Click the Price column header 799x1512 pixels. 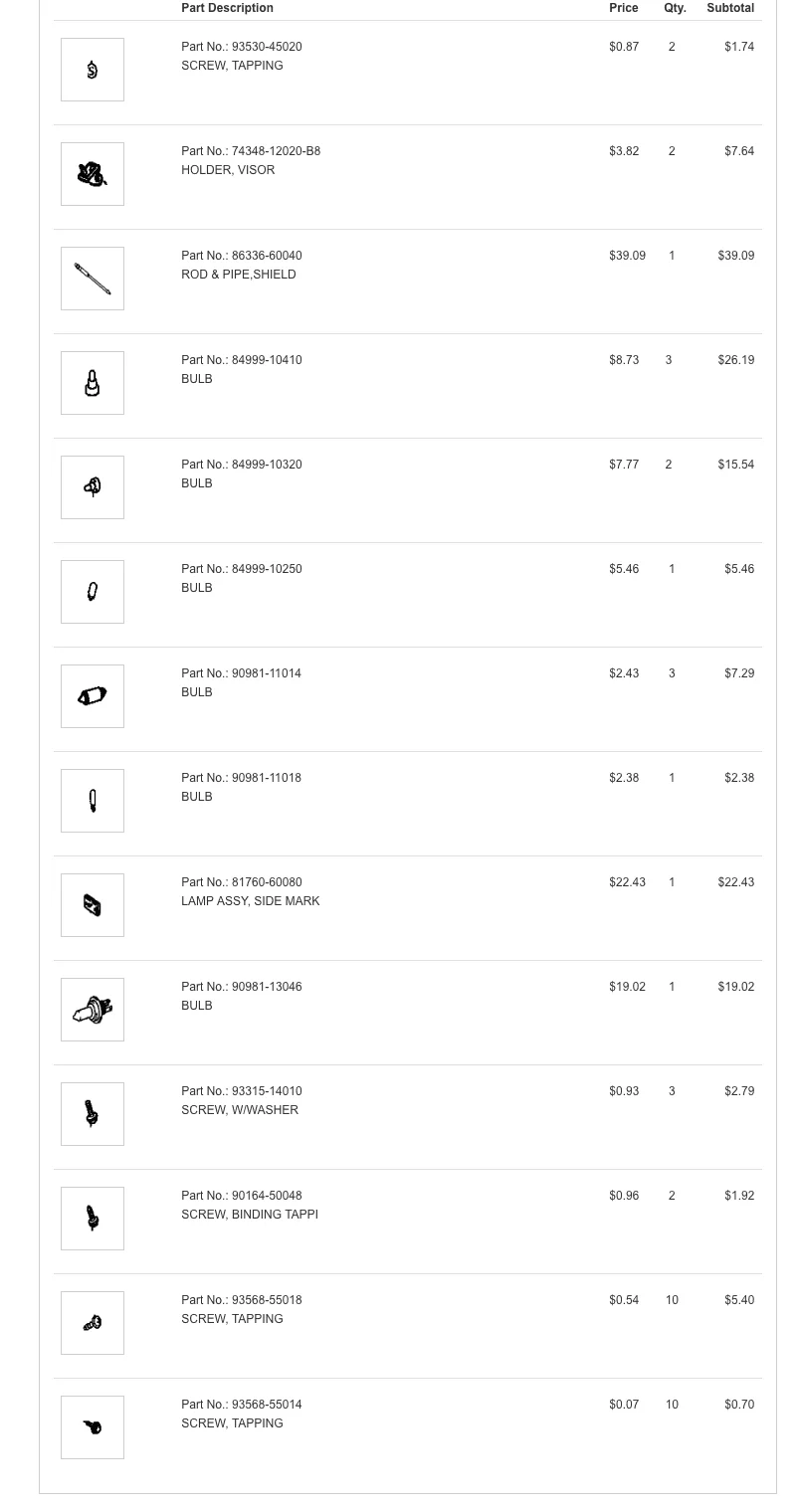(624, 8)
